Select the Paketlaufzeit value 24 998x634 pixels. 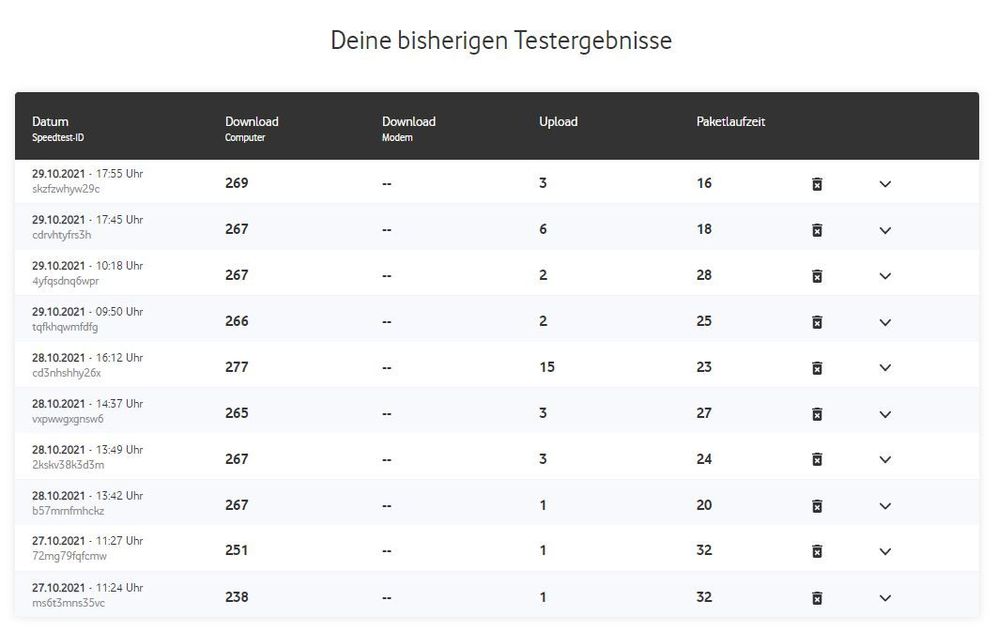point(704,459)
